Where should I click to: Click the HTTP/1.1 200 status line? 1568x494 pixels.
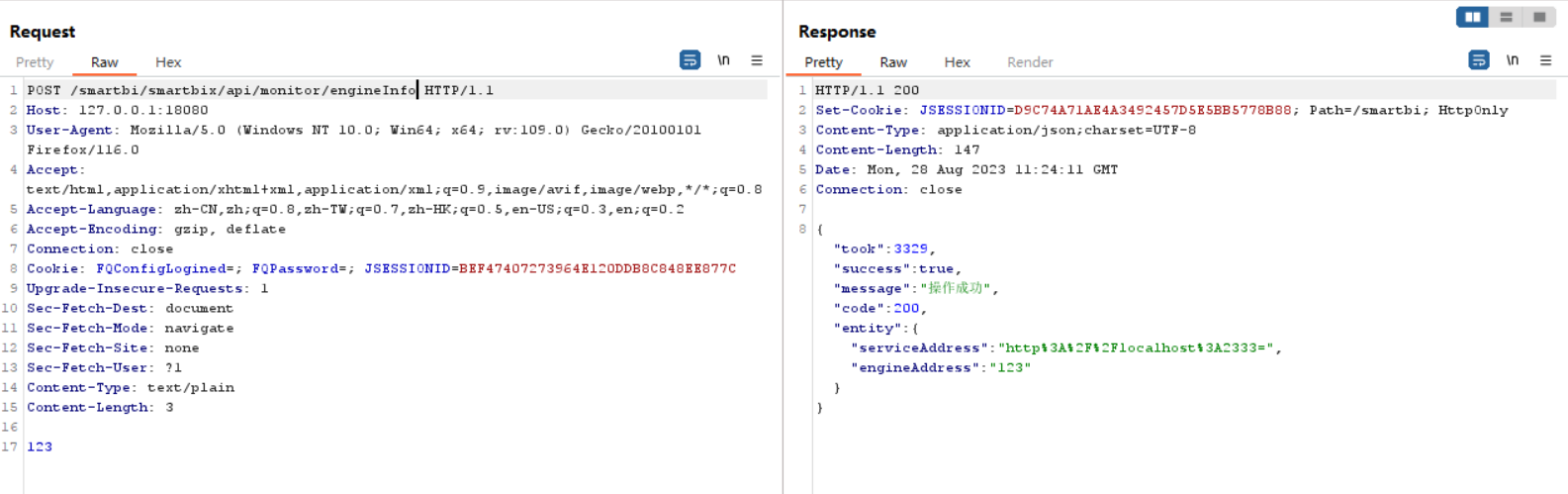pyautogui.click(x=868, y=90)
